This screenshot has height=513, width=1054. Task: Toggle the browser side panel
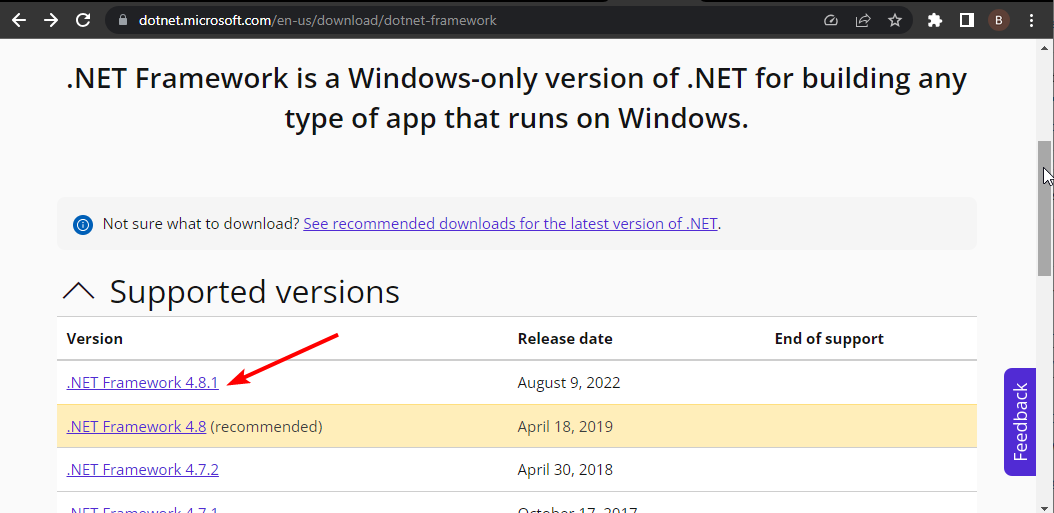(x=967, y=20)
